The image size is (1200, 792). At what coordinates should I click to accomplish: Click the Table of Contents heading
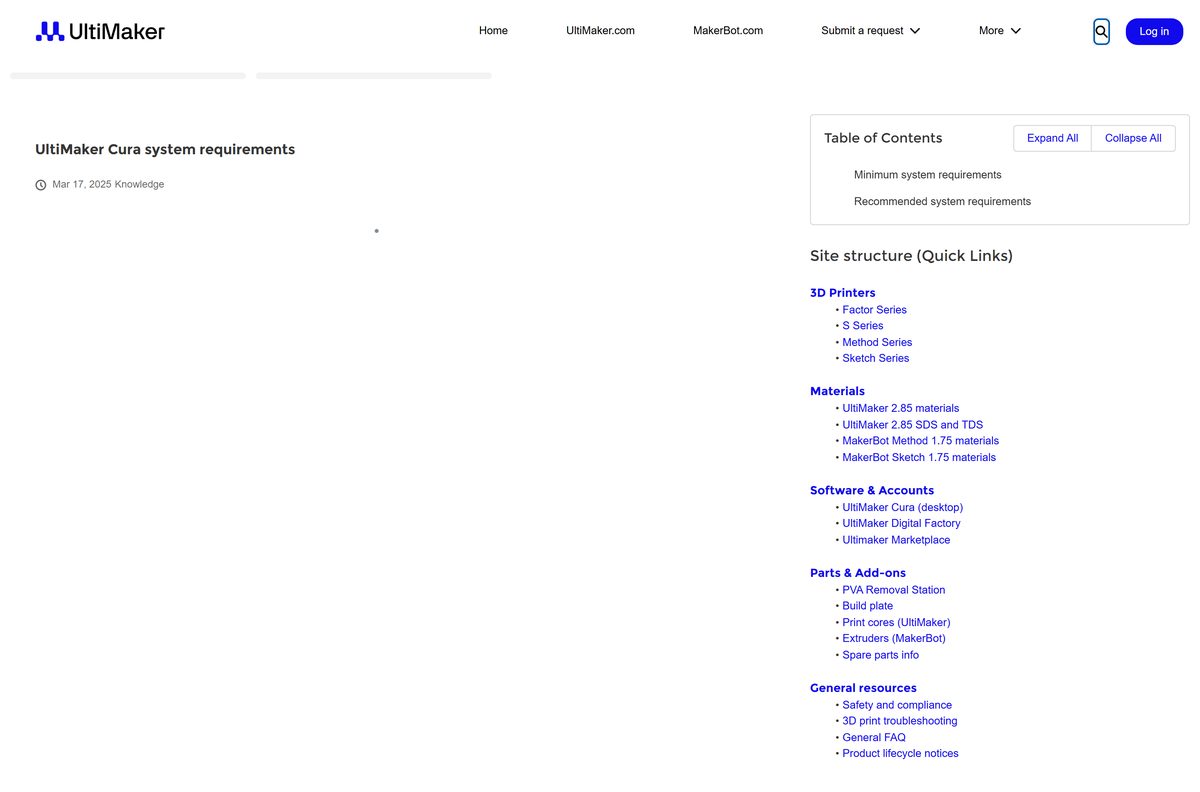point(883,138)
